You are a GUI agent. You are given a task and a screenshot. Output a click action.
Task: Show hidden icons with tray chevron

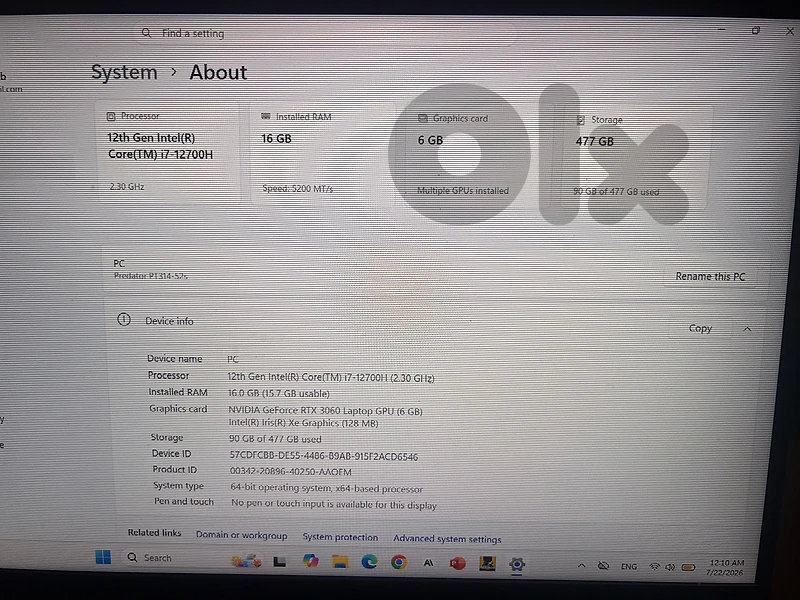pos(581,565)
